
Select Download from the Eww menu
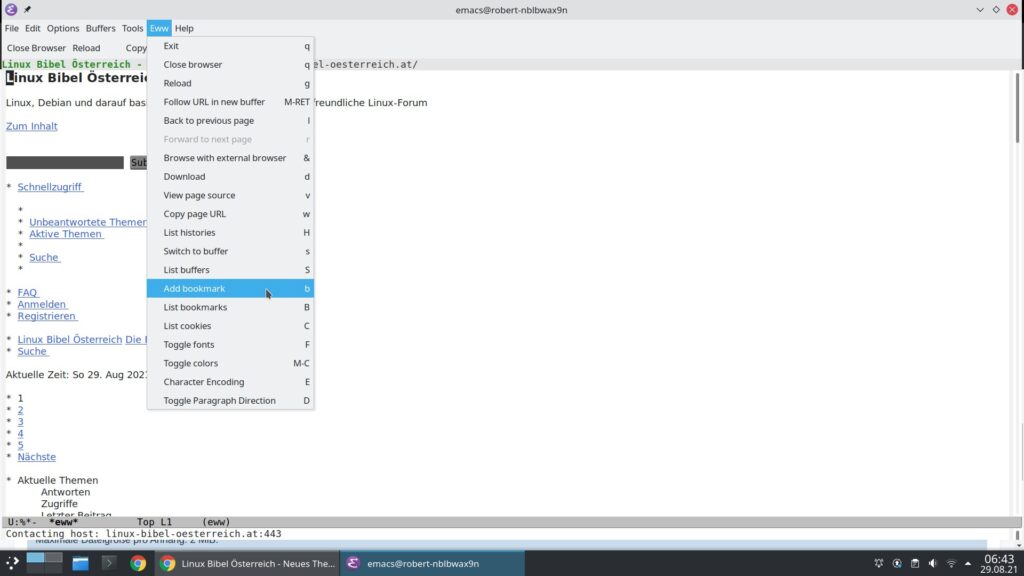pyautogui.click(x=230, y=176)
